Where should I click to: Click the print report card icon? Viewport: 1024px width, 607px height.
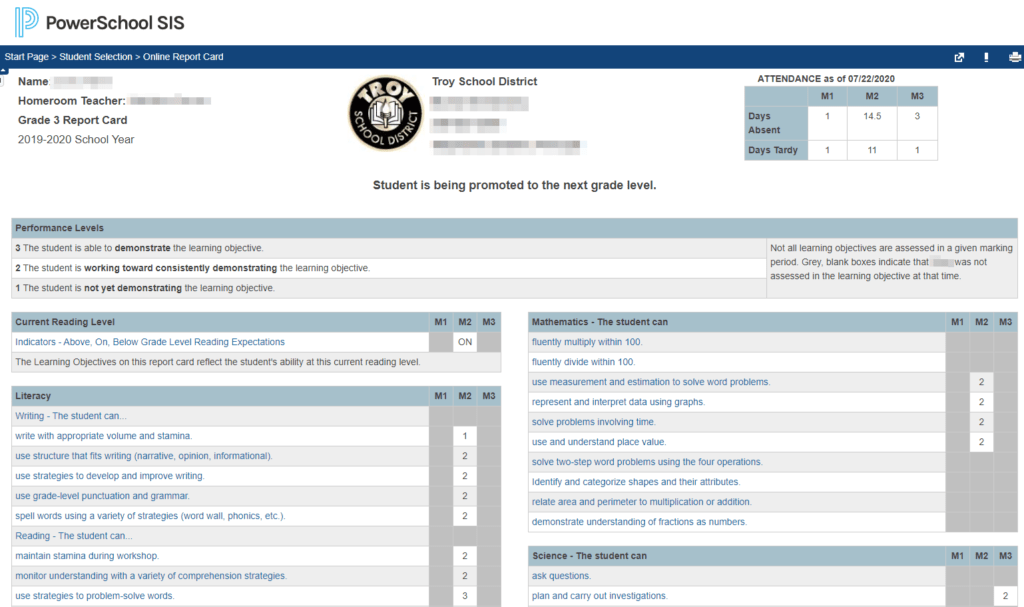(1012, 57)
